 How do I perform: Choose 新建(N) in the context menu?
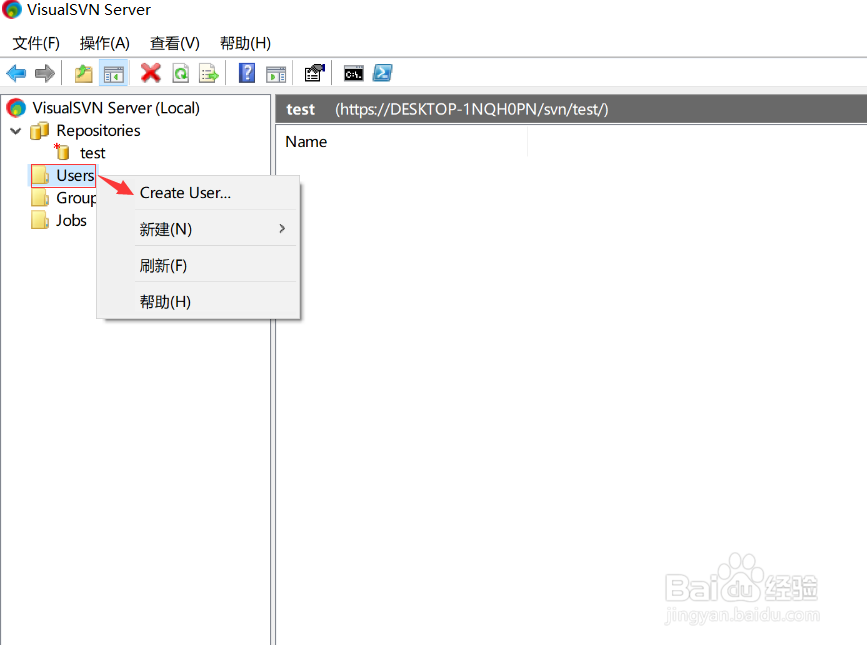(x=199, y=228)
